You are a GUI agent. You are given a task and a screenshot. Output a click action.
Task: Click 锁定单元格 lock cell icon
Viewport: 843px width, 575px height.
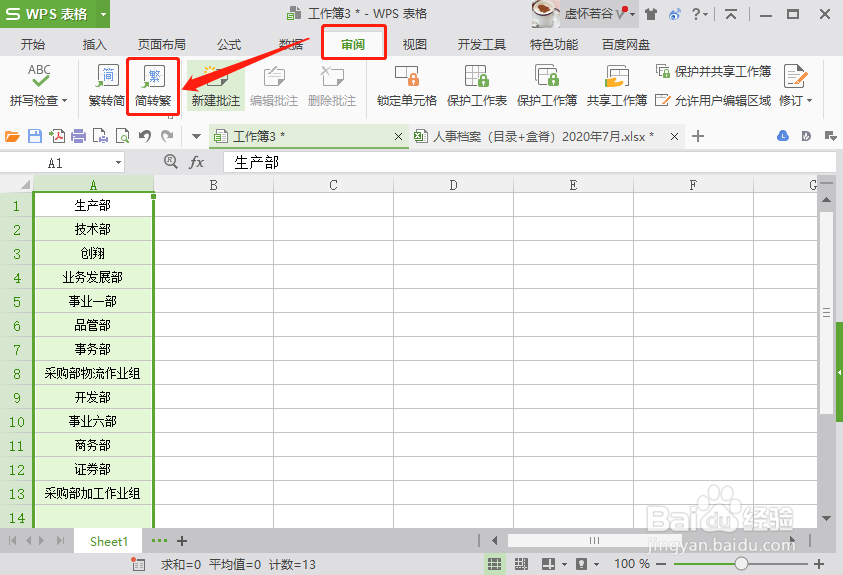tap(406, 76)
